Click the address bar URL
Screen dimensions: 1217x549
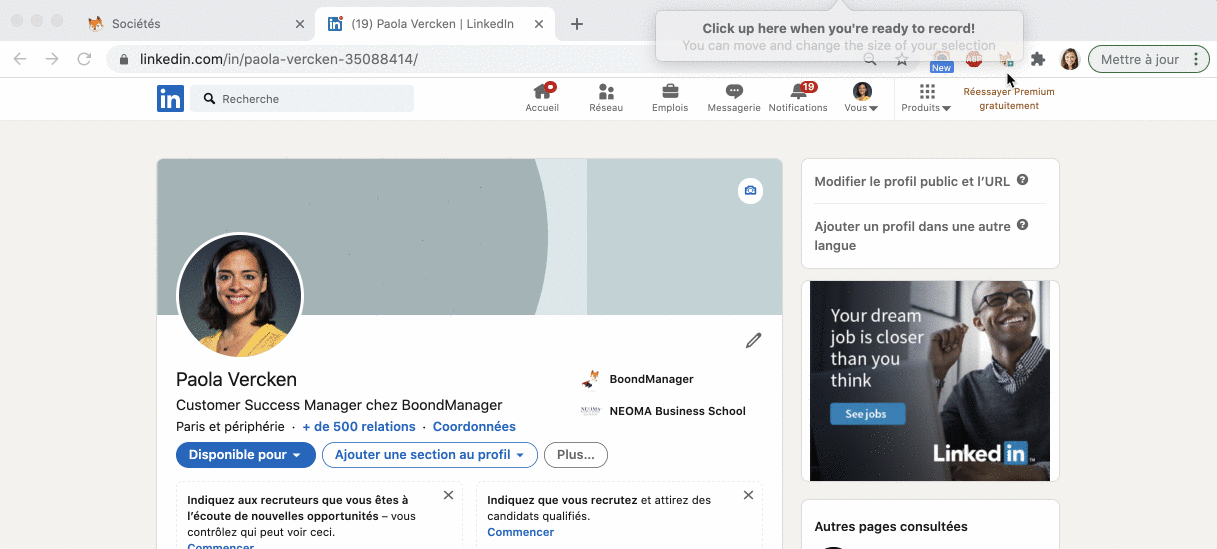coord(279,59)
